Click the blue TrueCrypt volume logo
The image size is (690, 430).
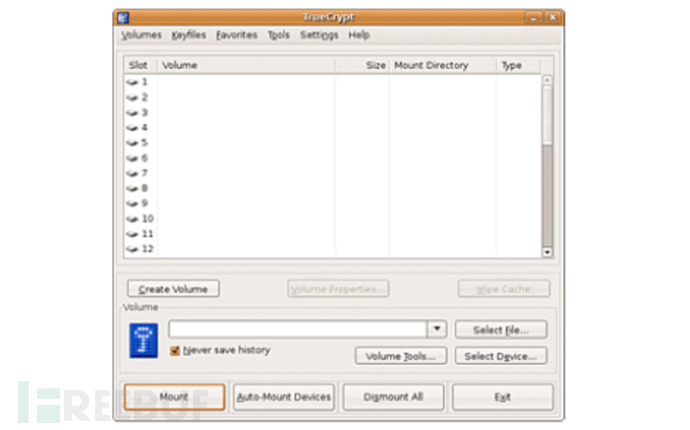[143, 341]
